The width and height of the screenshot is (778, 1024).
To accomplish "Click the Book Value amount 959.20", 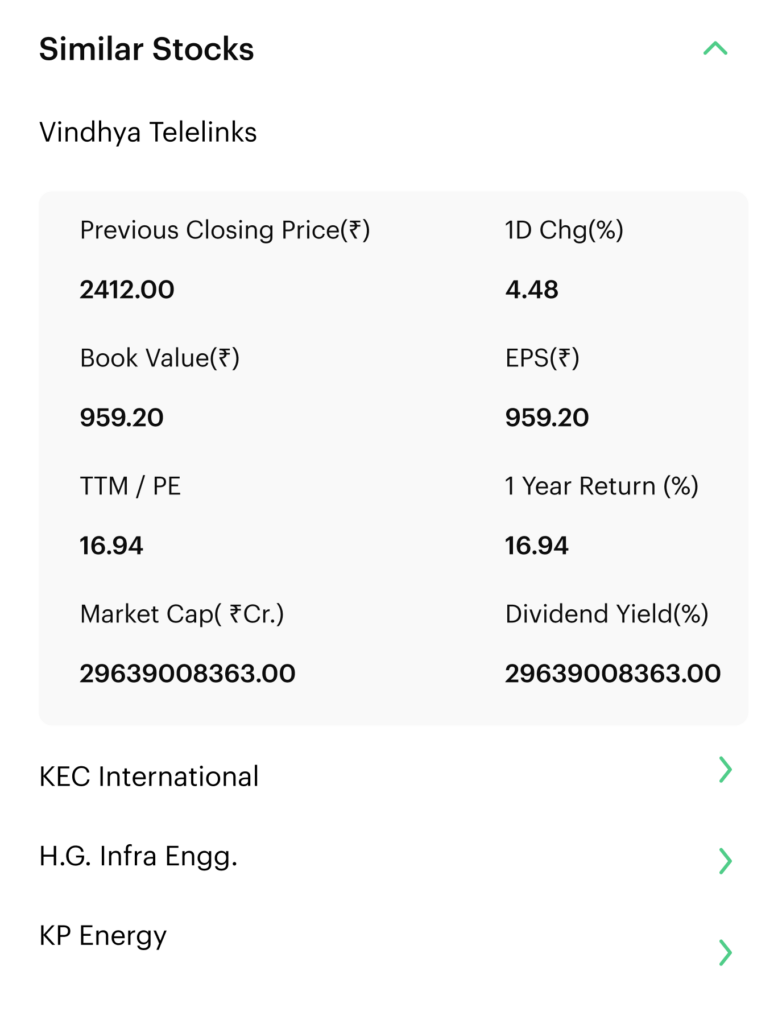I will [122, 418].
